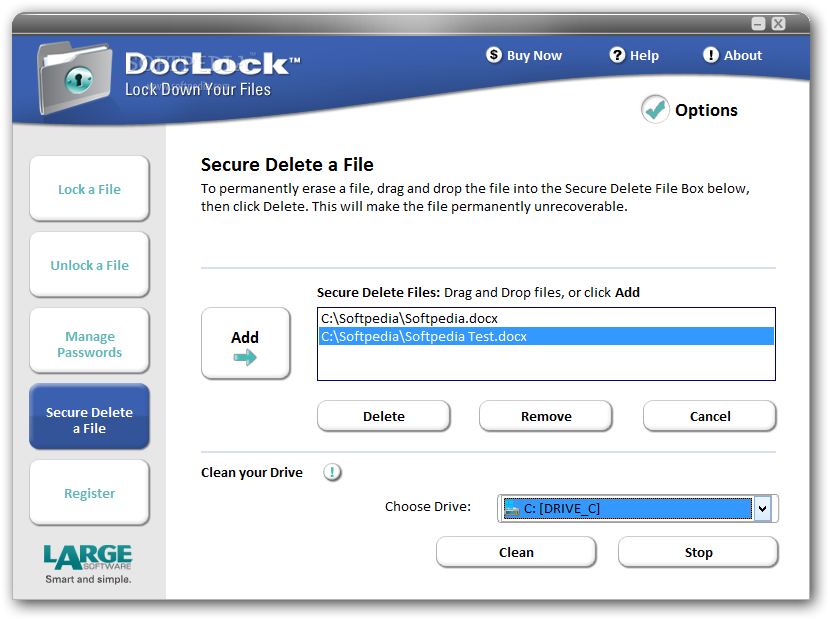The height and width of the screenshot is (620, 830).
Task: Expand the Choose Drive dropdown arrow
Action: click(762, 509)
